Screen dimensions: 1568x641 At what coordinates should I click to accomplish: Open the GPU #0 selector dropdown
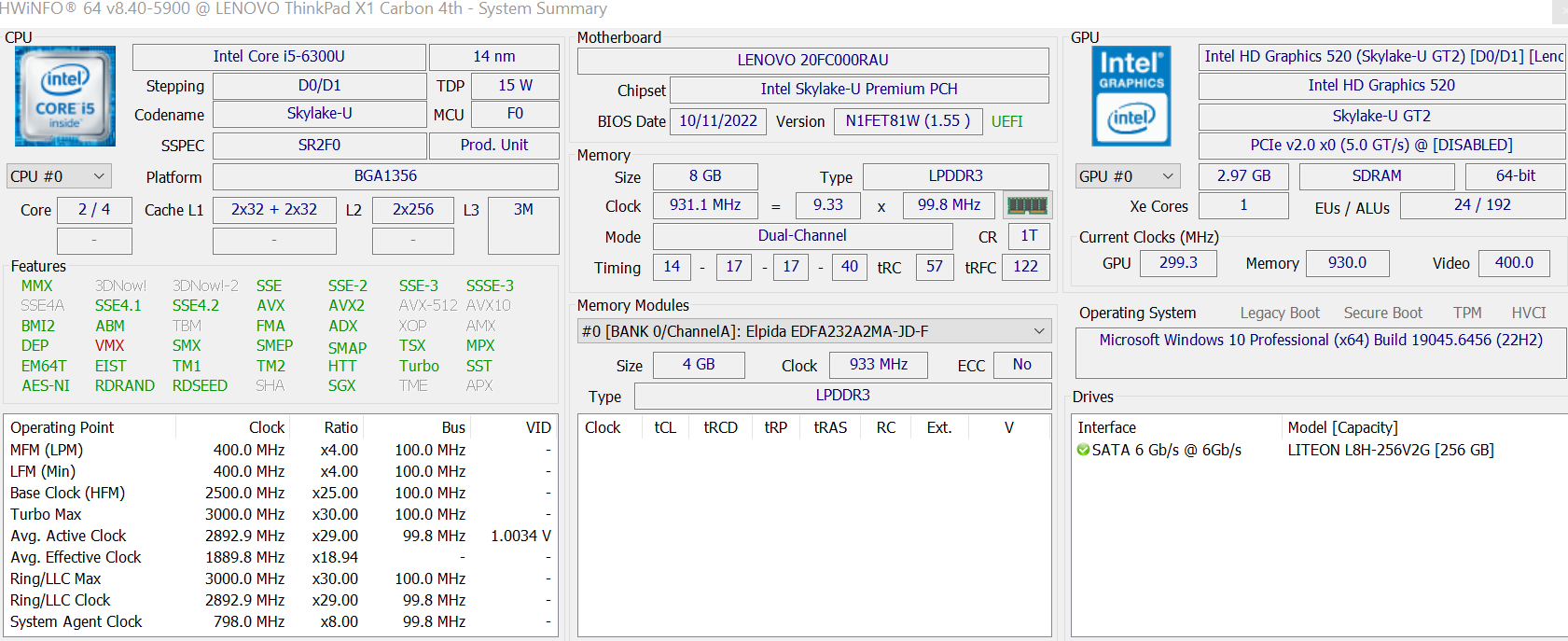tap(1129, 176)
